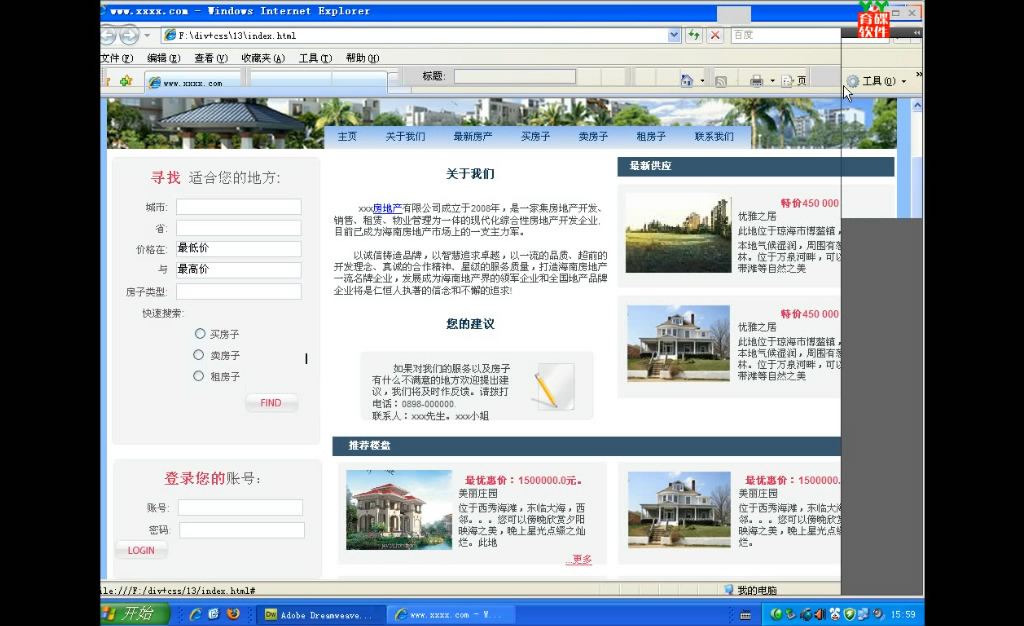Open the 关于我们 navigation link

tap(405, 136)
